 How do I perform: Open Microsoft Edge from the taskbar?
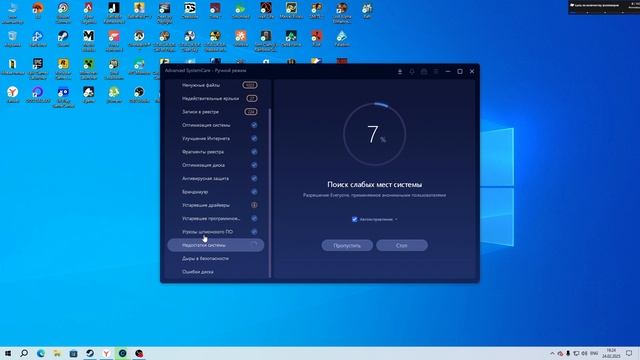pyautogui.click(x=41, y=353)
